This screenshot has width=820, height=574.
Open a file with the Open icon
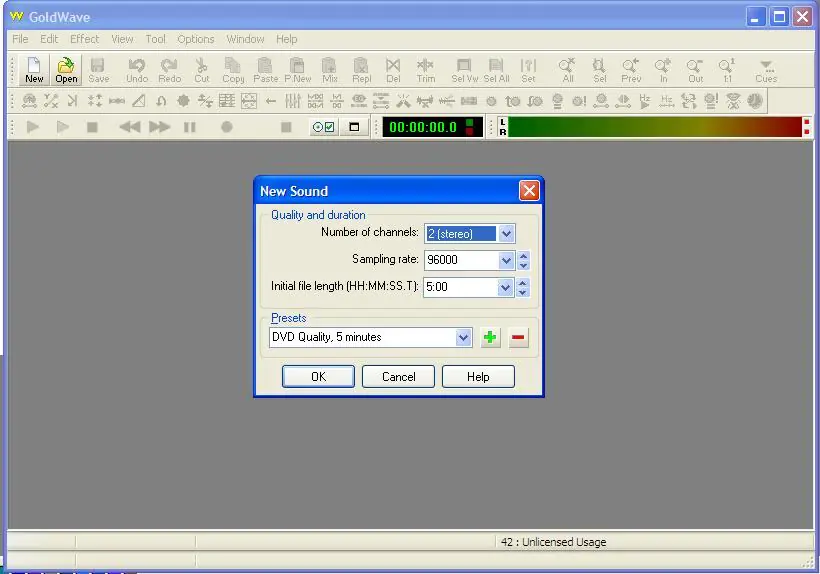[66, 70]
